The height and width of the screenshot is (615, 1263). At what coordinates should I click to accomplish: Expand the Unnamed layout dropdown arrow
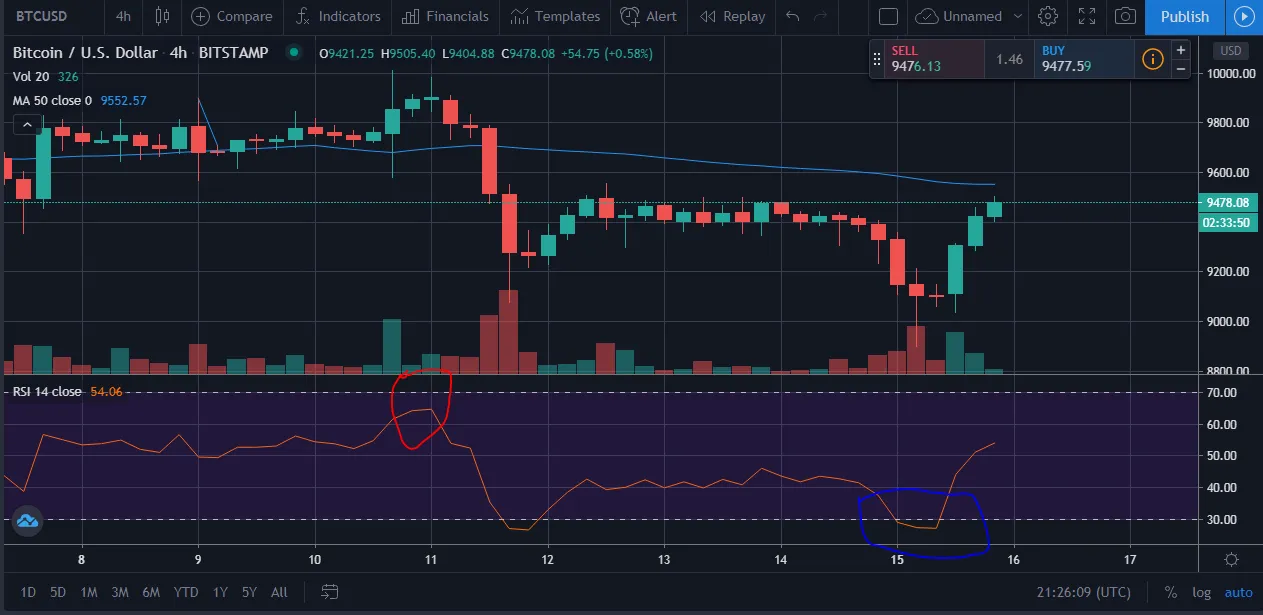point(1018,16)
